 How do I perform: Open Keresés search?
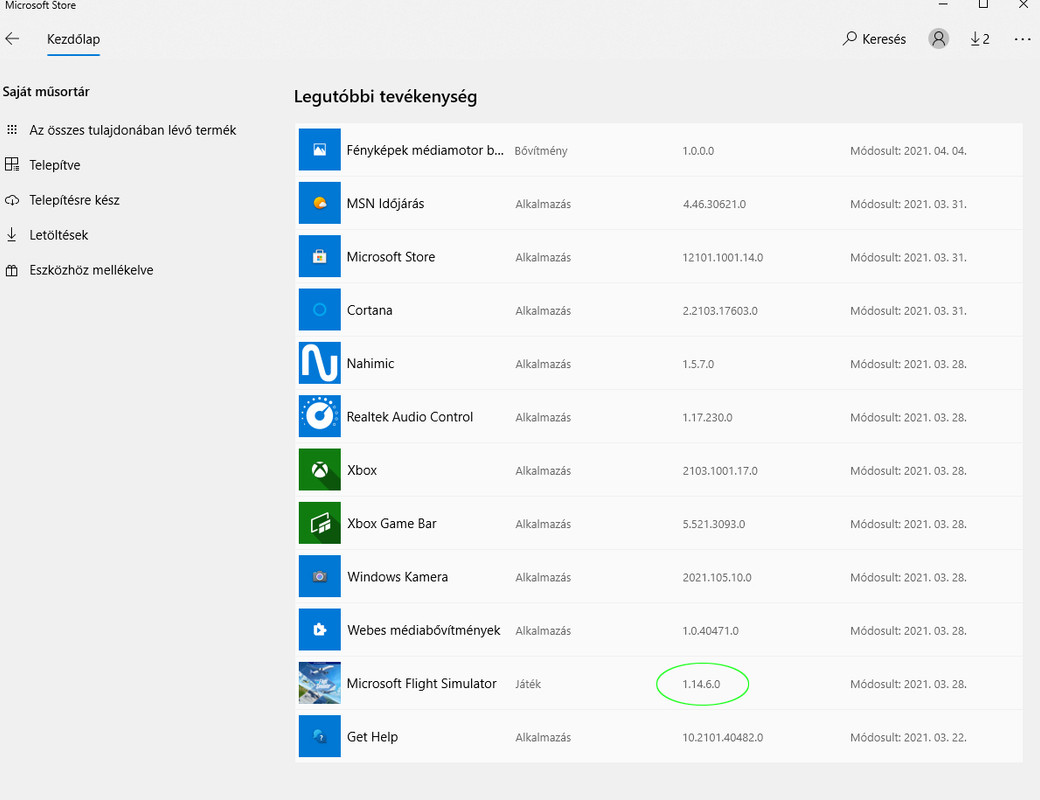pyautogui.click(x=874, y=38)
